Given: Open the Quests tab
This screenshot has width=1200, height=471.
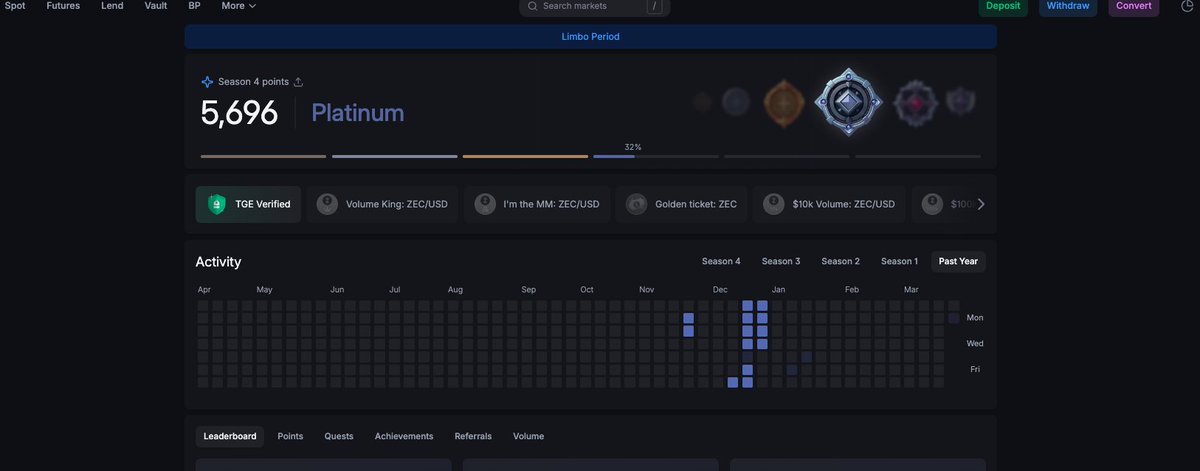Looking at the screenshot, I should 339,436.
